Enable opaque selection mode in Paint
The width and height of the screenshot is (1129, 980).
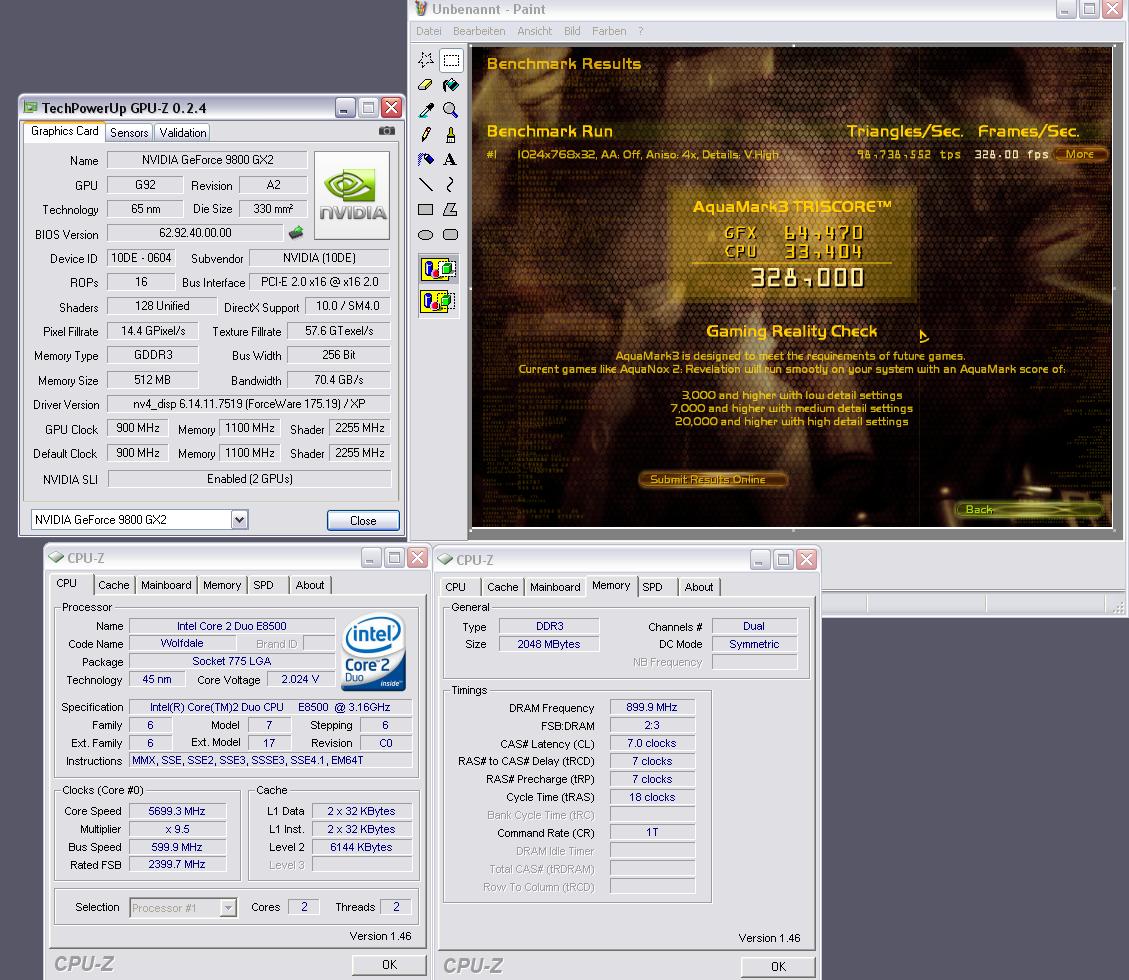tap(438, 269)
